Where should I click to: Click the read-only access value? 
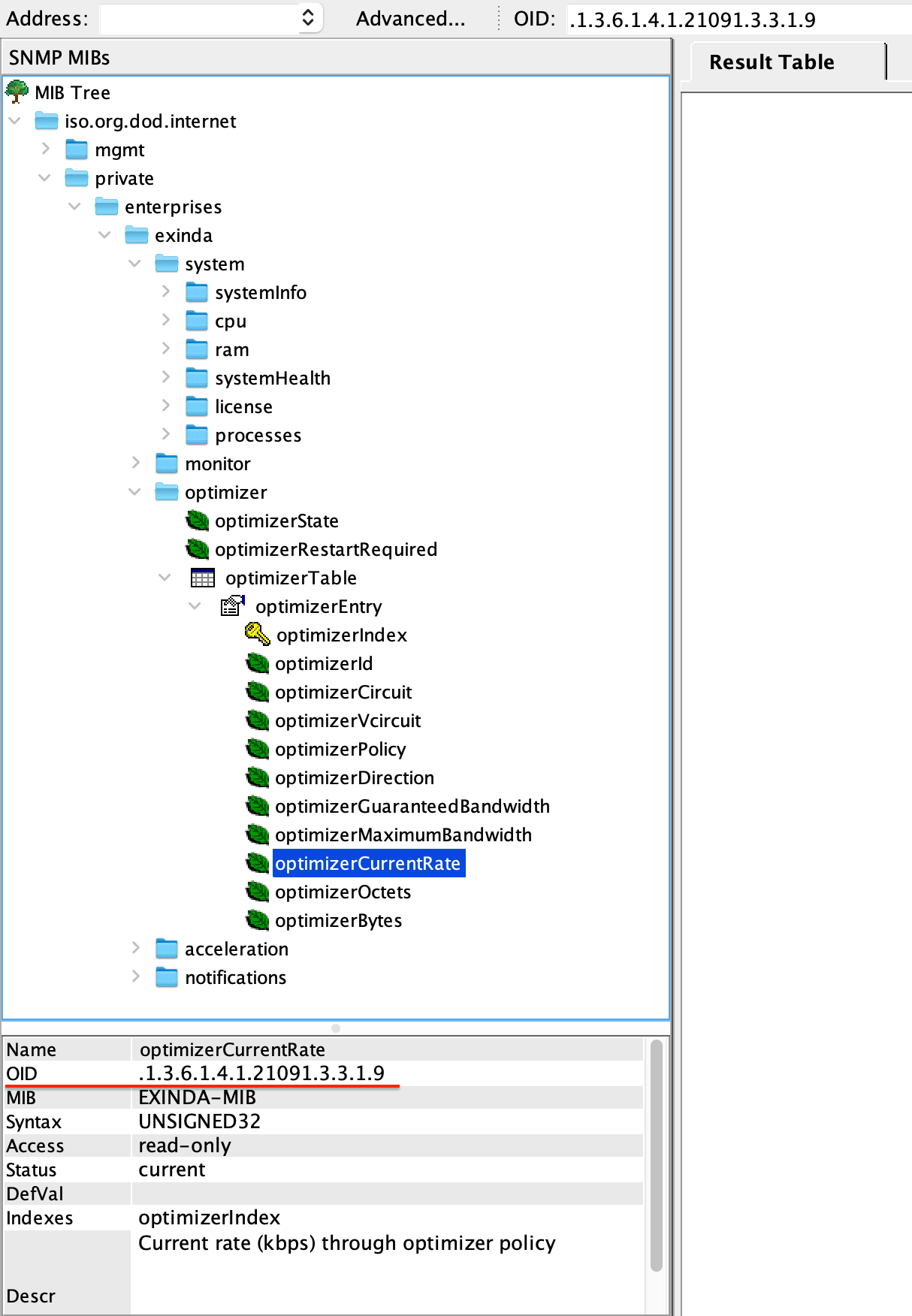click(185, 1145)
